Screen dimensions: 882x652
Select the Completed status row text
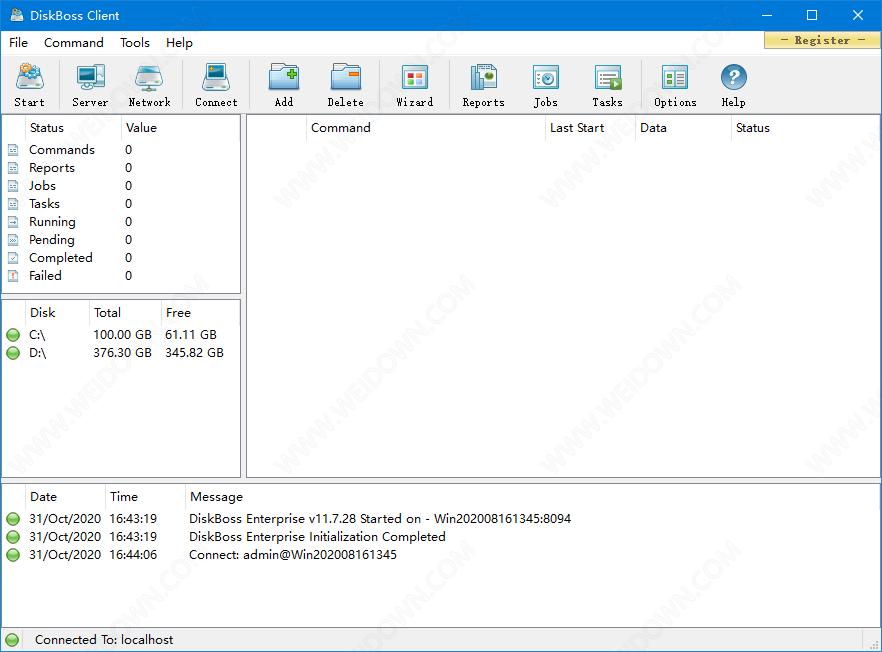coord(61,258)
